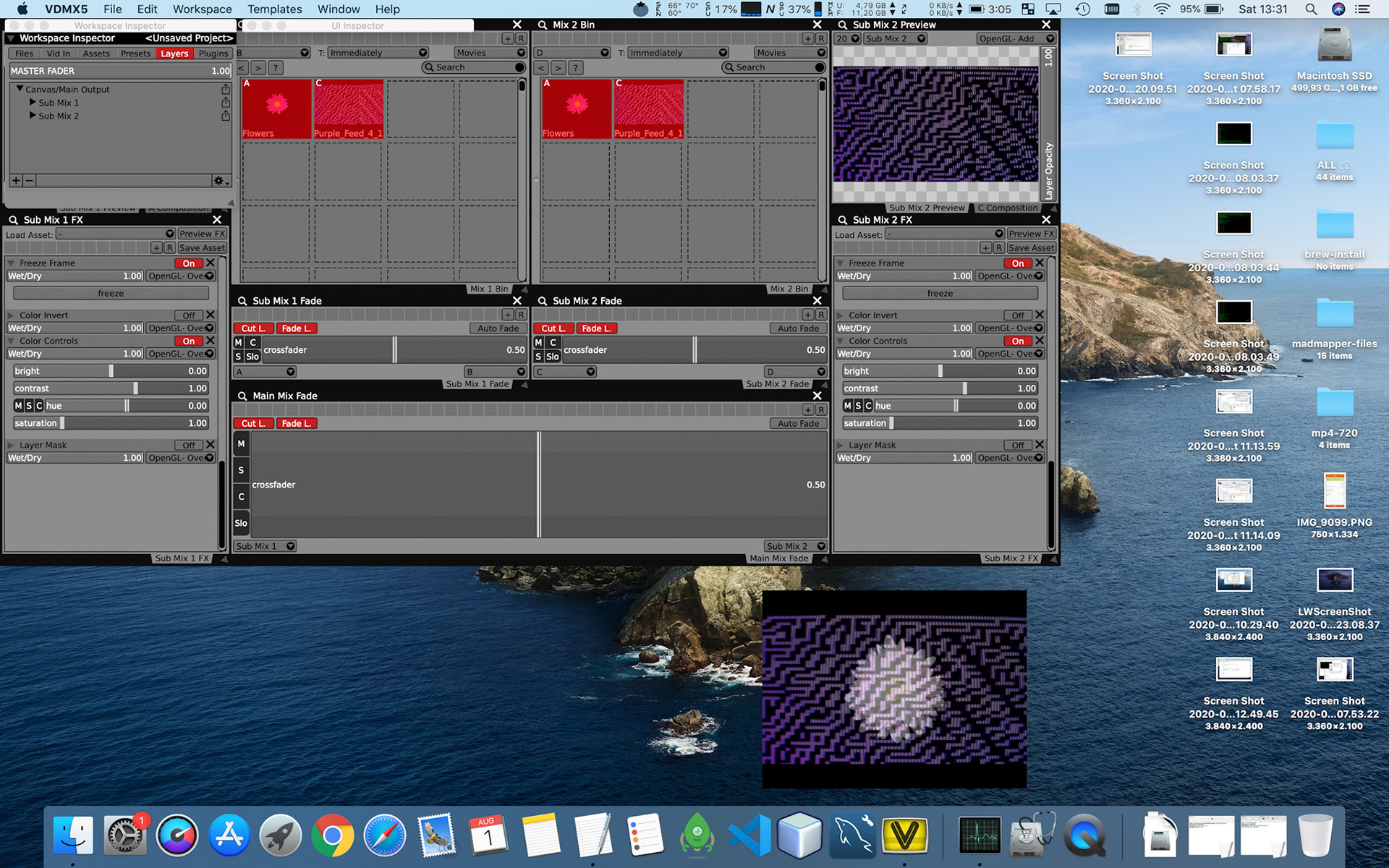Click the plus icon to add a layer
Image resolution: width=1389 pixels, height=868 pixels.
tap(16, 181)
